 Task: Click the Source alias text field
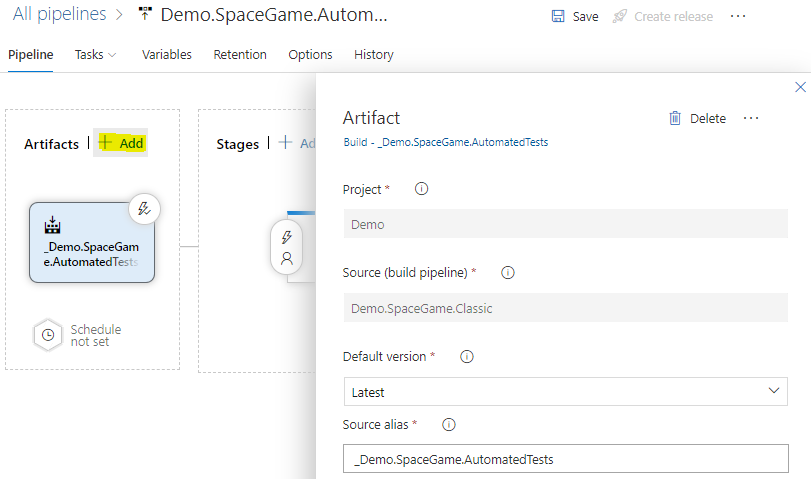(x=565, y=459)
